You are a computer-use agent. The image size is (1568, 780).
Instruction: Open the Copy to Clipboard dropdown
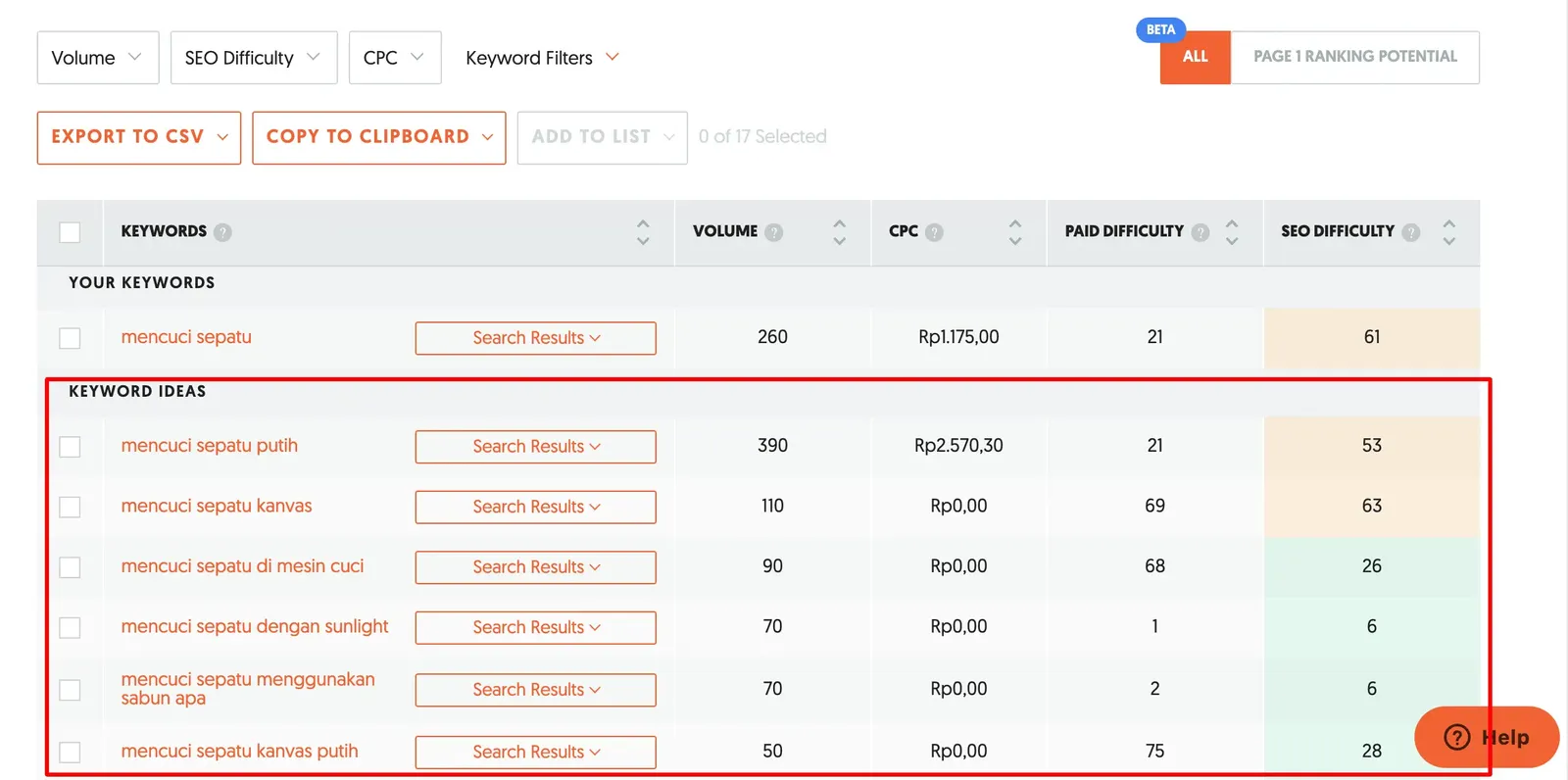point(379,137)
